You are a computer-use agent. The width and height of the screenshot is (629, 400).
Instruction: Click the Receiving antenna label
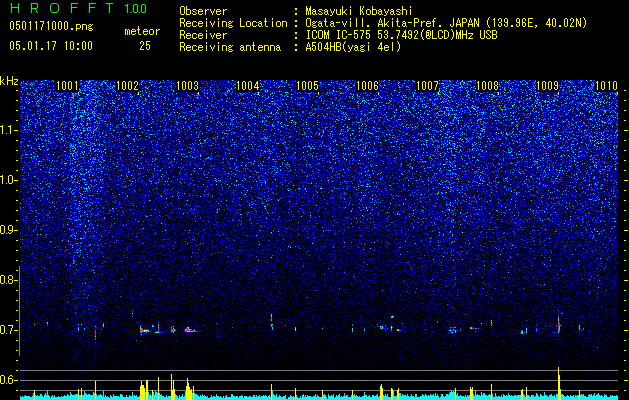point(230,47)
